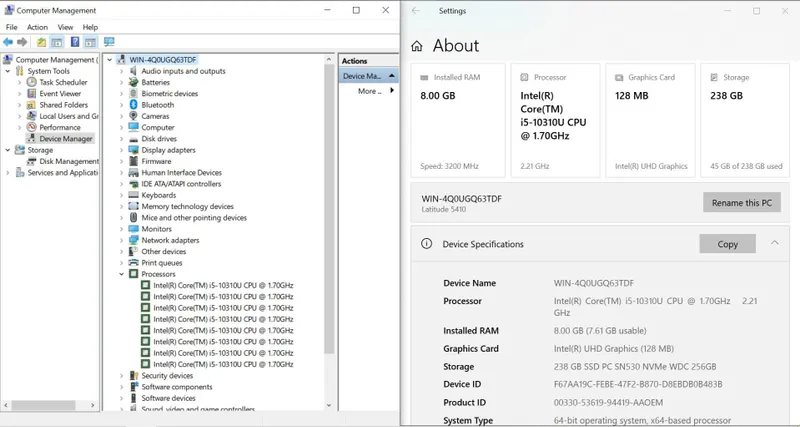Open the Storage info card
This screenshot has width=800, height=427.
coord(745,120)
